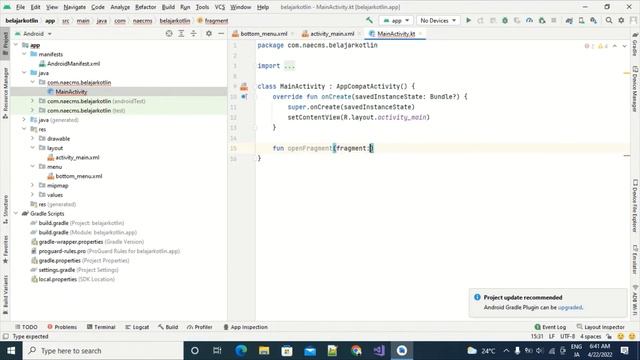640x360 pixels.
Task: Collapse Gradle Scripts node
Action: click(x=16, y=213)
